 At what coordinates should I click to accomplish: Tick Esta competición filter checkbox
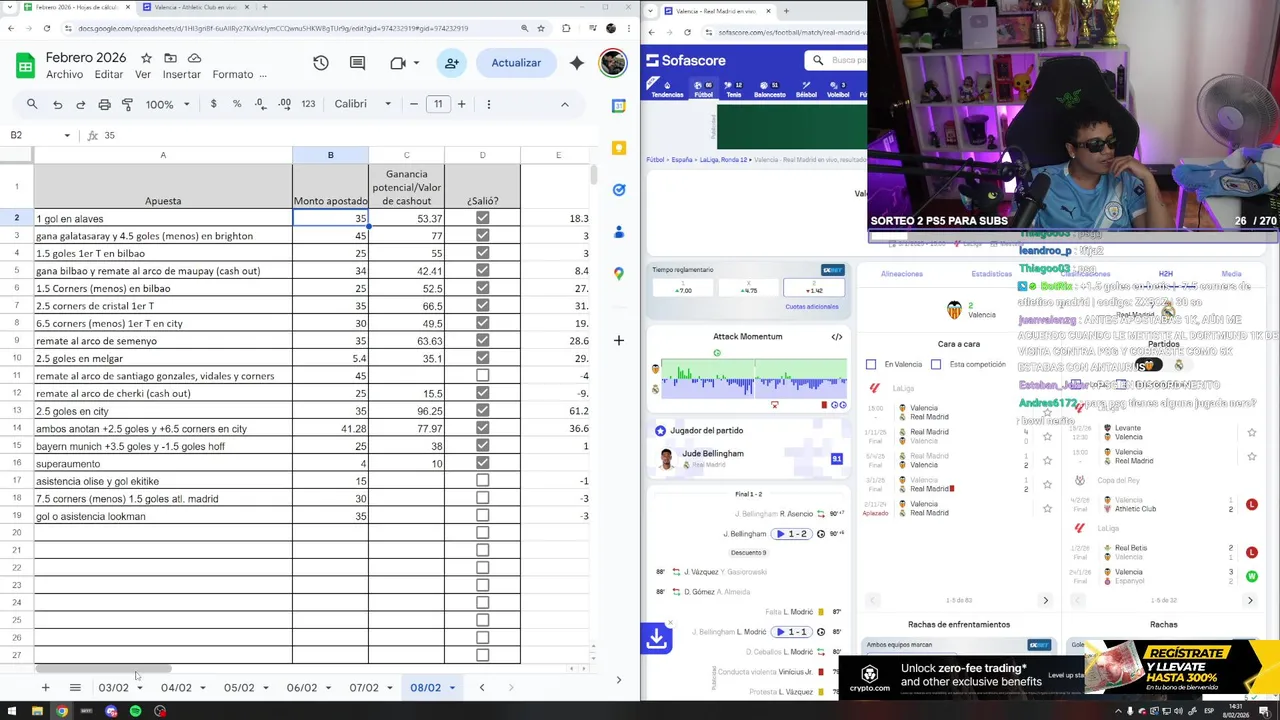click(936, 365)
